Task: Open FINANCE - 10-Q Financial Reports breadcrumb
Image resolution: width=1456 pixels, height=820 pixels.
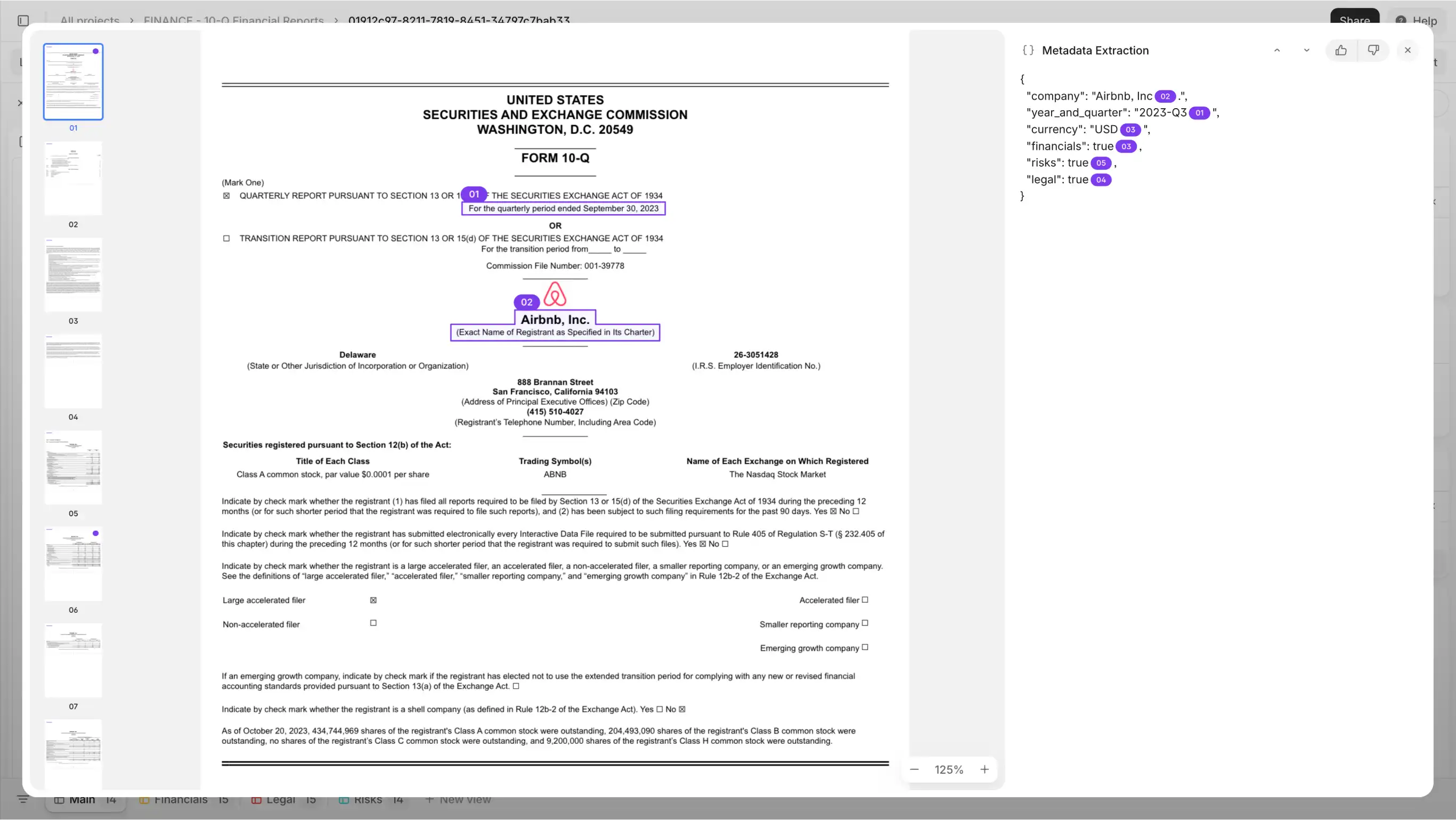Action: click(x=233, y=20)
